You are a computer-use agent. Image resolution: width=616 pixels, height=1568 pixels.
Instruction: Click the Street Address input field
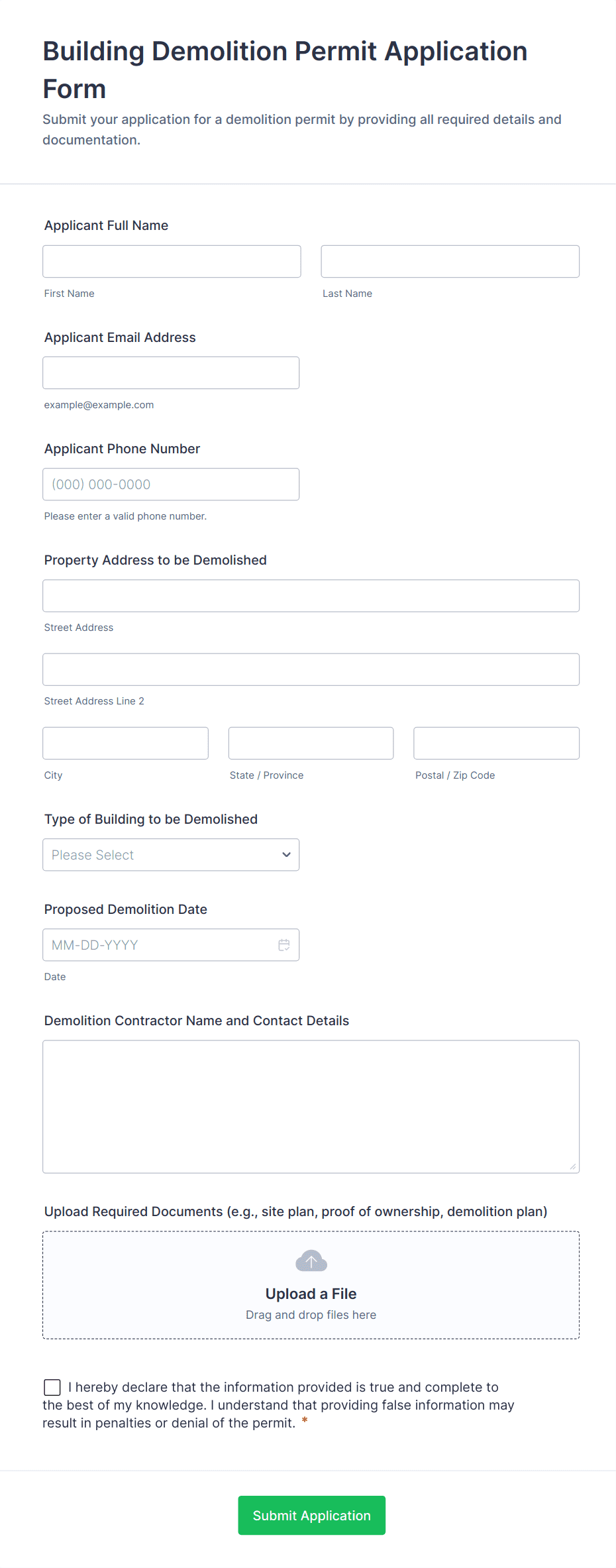pyautogui.click(x=311, y=595)
